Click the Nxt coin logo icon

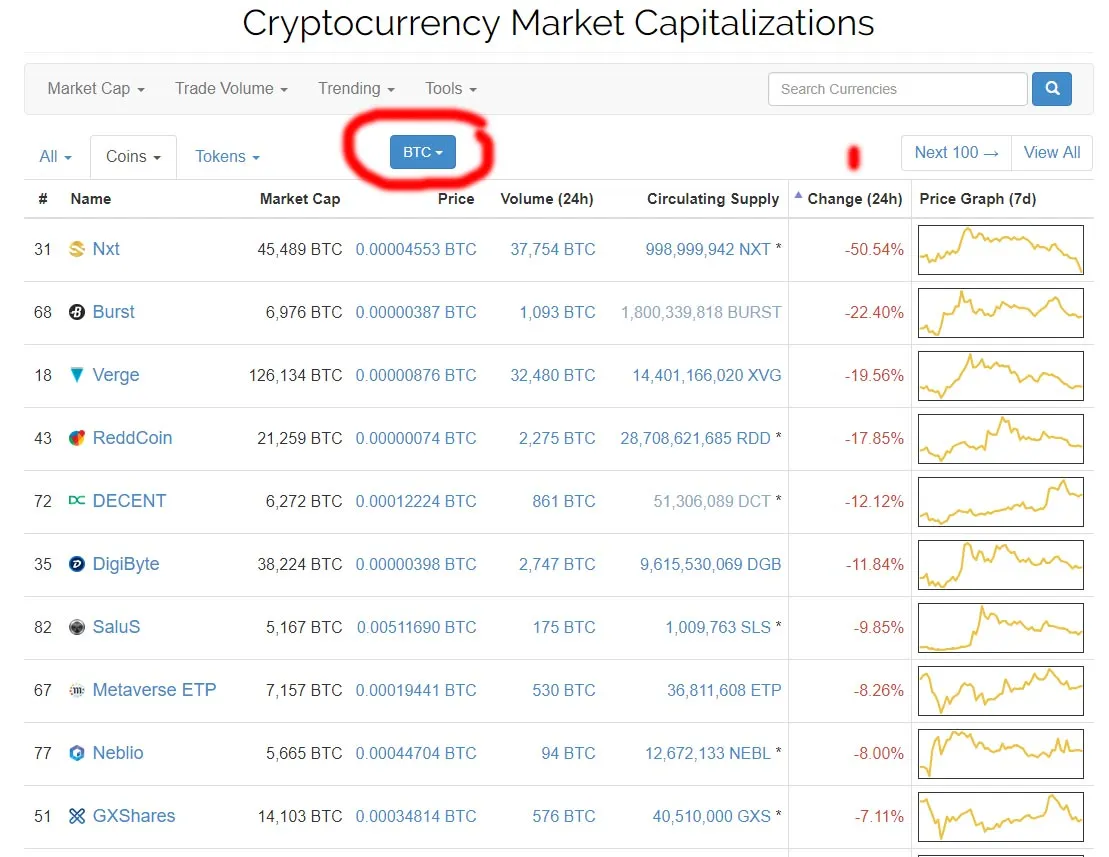click(x=76, y=249)
